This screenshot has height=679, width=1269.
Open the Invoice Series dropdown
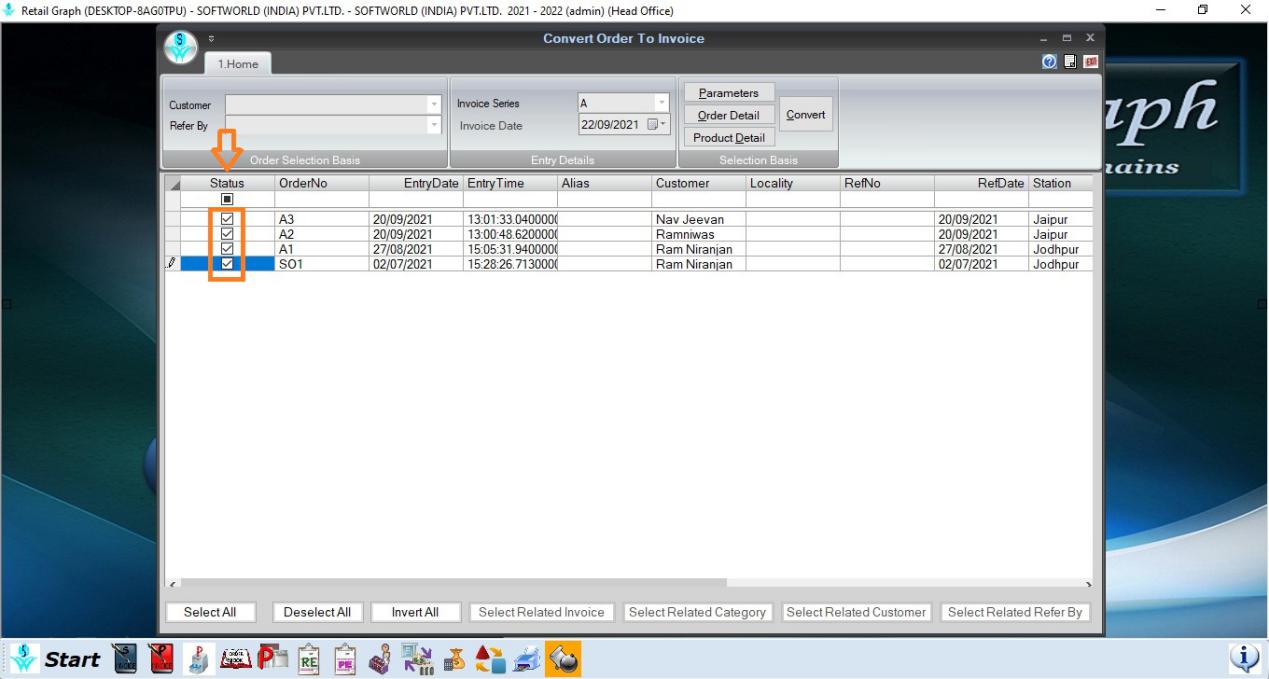tap(661, 103)
